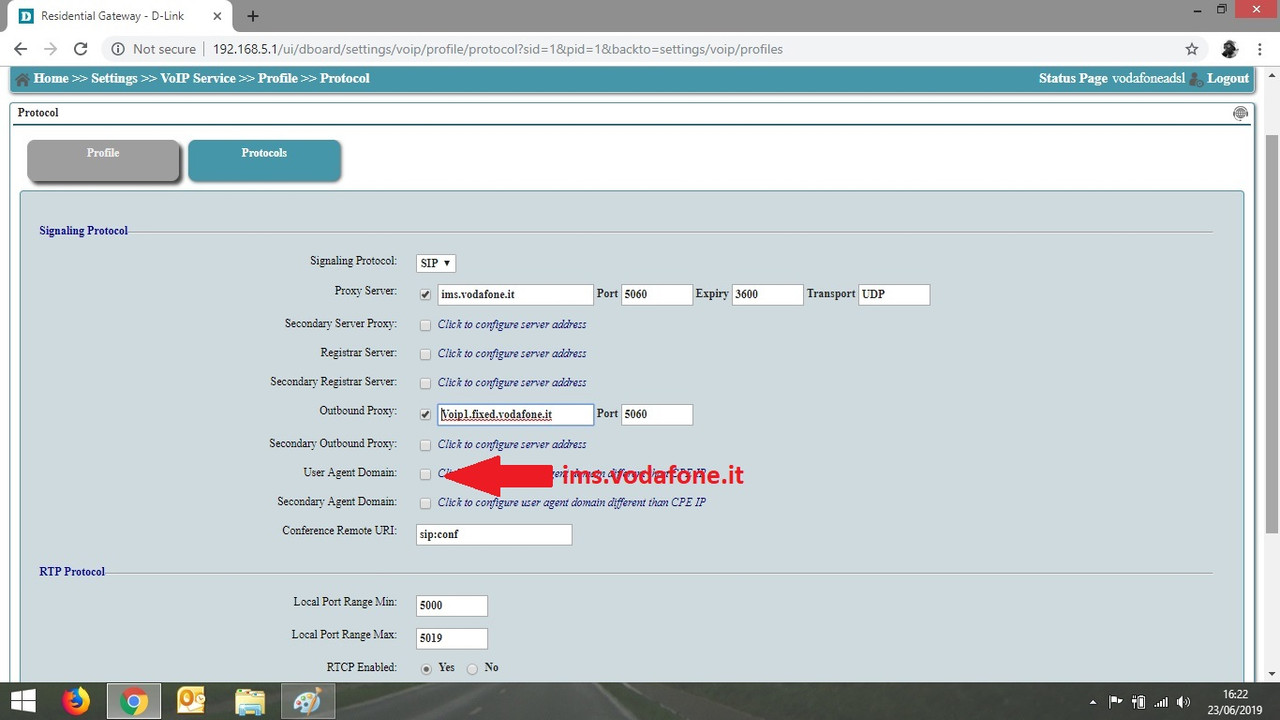Image resolution: width=1280 pixels, height=720 pixels.
Task: Go back in Chrome
Action: [x=20, y=49]
